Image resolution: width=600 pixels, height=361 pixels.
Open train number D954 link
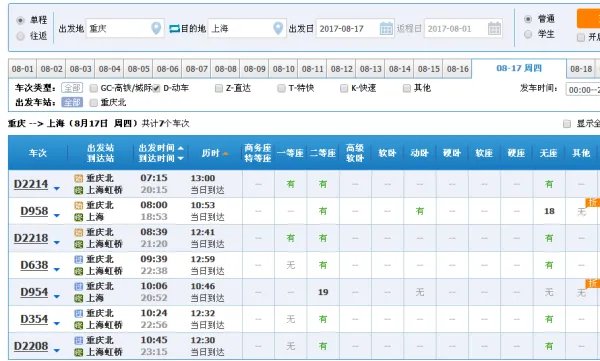click(34, 292)
